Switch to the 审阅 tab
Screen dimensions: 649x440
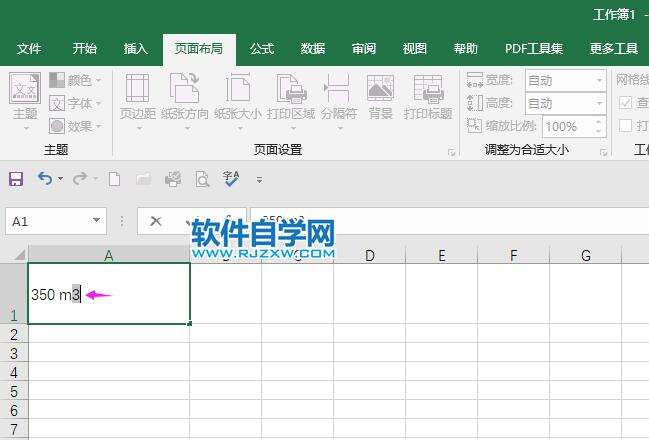tap(364, 48)
